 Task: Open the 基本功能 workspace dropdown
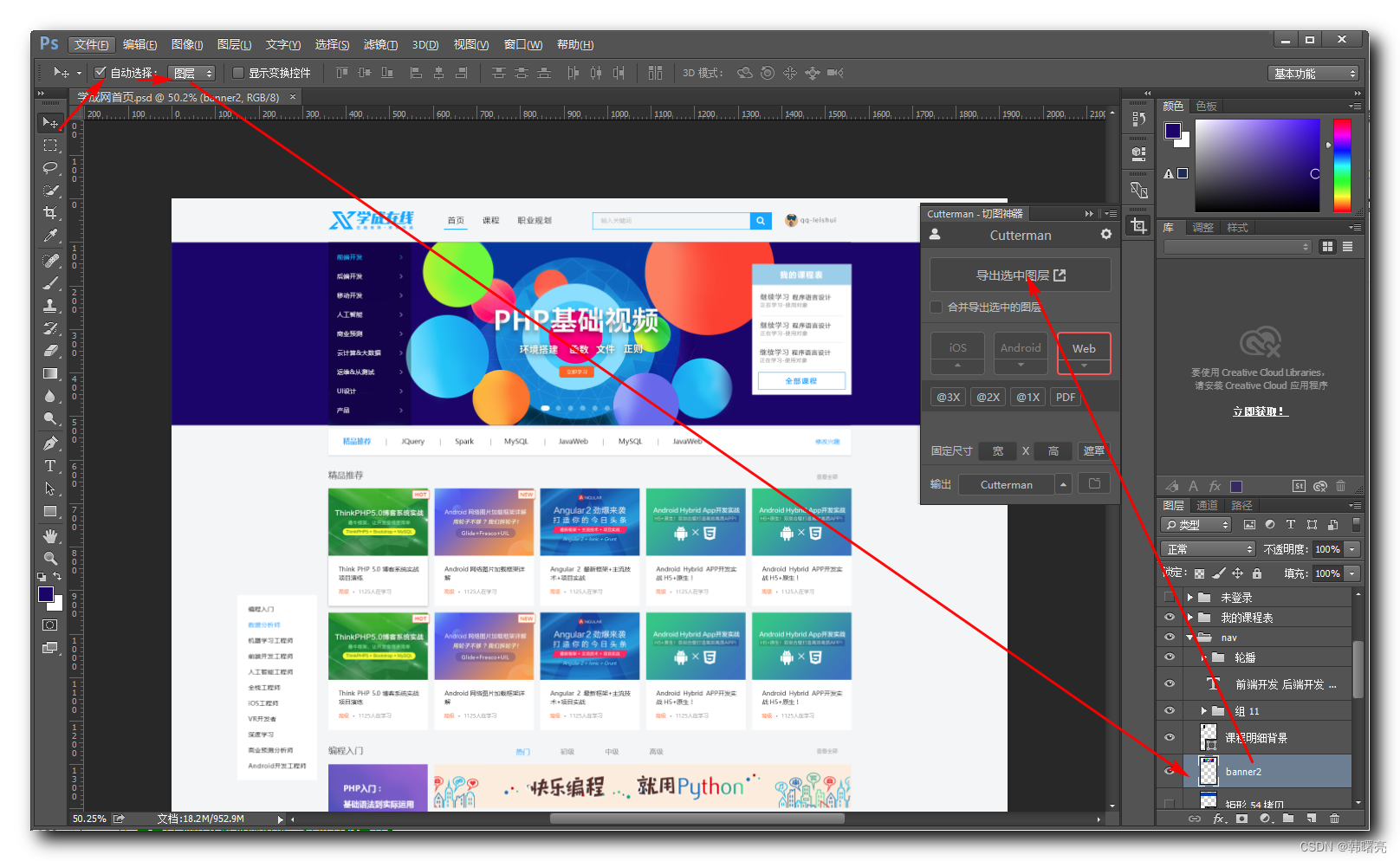[1313, 74]
